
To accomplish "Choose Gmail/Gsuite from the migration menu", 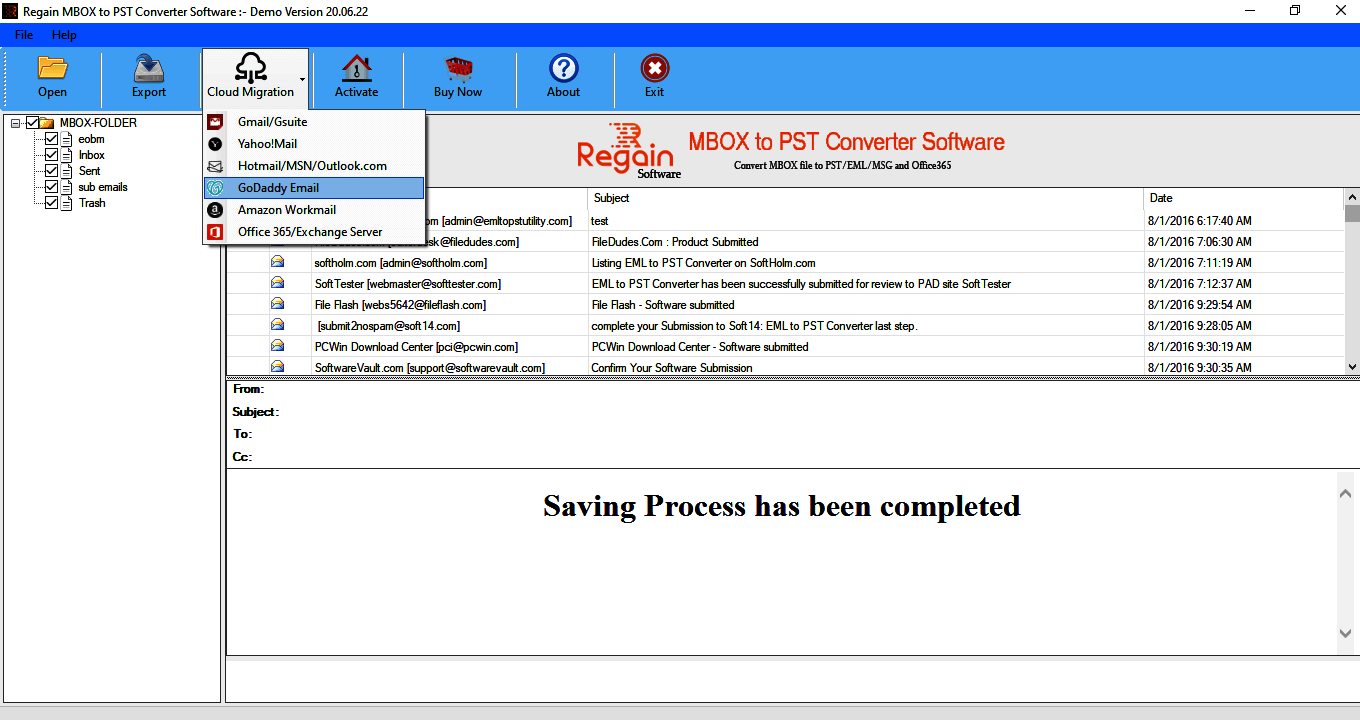I will point(314,122).
